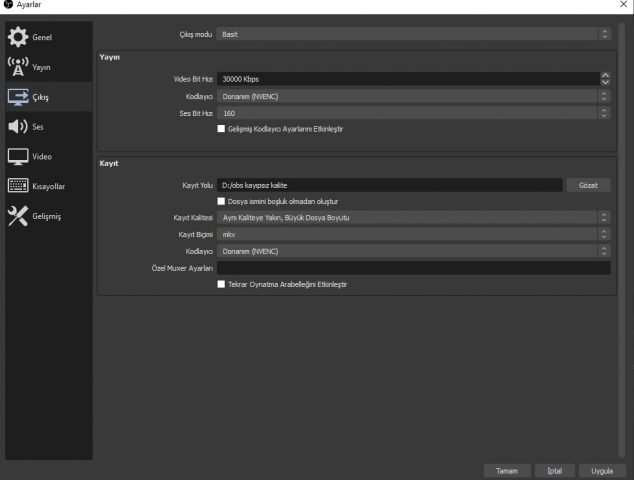The image size is (634, 480).
Task: Open the Ses Bit Hızı dropdown
Action: [413, 113]
